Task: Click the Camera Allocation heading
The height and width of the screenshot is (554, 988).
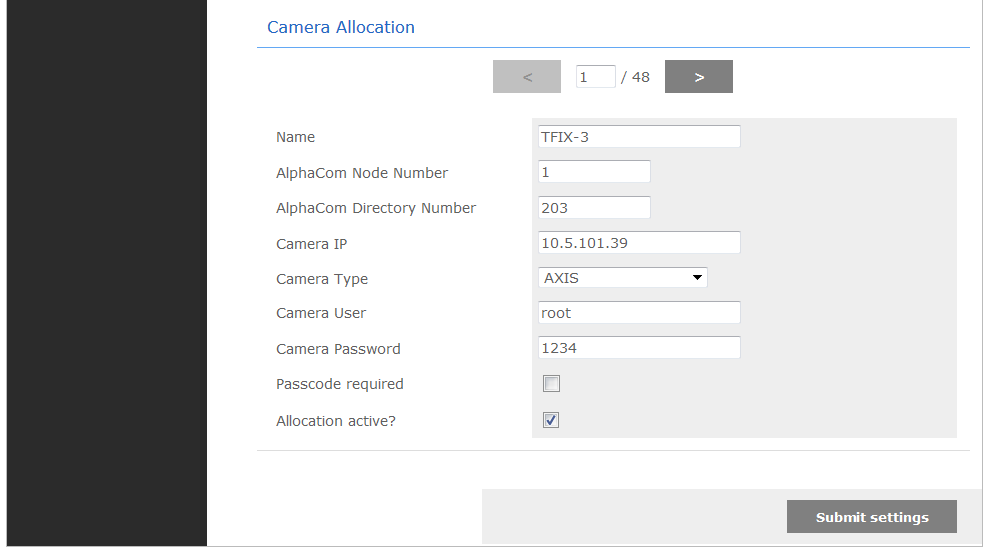Action: pyautogui.click(x=341, y=28)
